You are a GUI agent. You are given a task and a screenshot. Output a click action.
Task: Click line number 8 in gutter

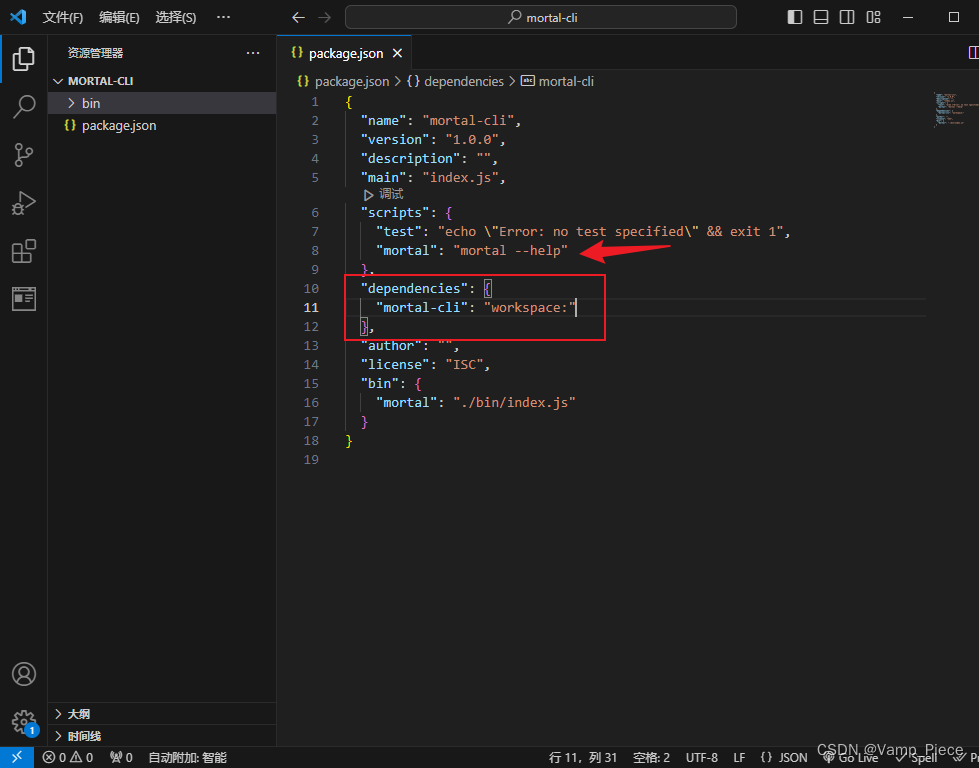[x=315, y=250]
